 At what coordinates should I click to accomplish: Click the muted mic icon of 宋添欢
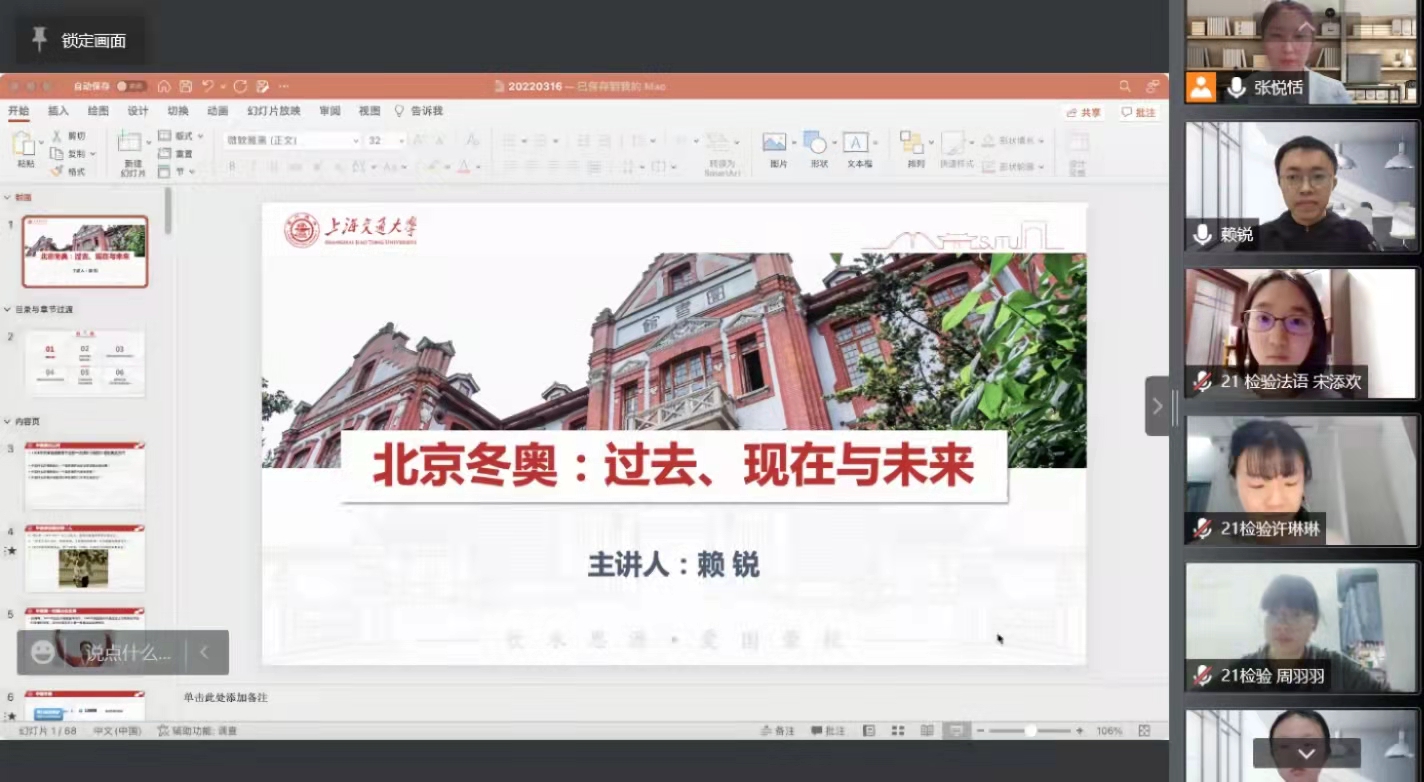tap(1202, 381)
